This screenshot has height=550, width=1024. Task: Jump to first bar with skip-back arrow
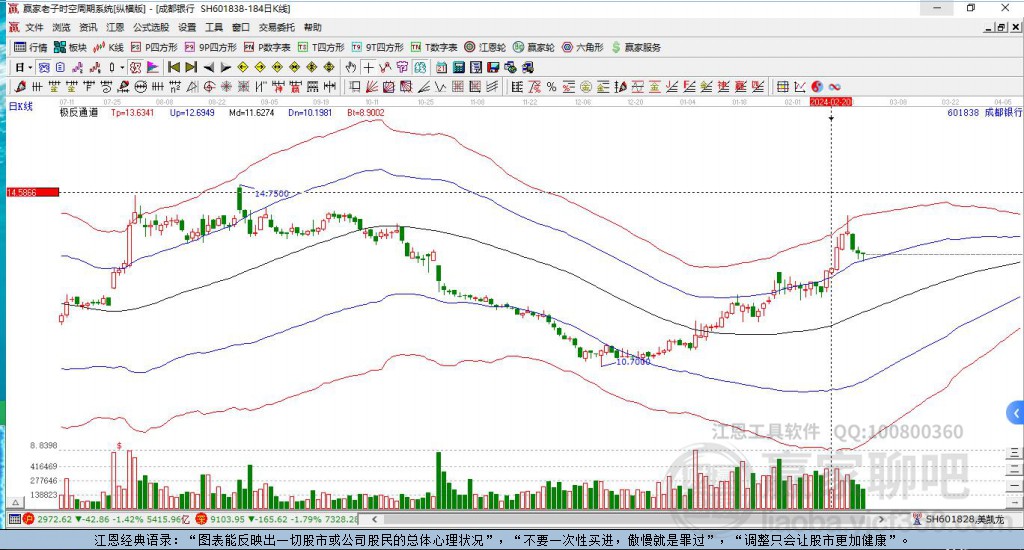pyautogui.click(x=173, y=67)
